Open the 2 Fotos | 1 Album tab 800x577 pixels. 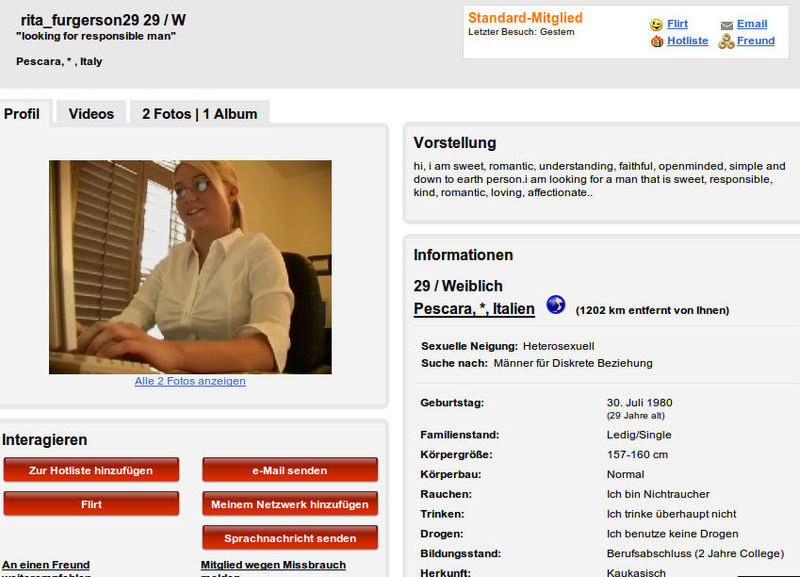pyautogui.click(x=199, y=113)
